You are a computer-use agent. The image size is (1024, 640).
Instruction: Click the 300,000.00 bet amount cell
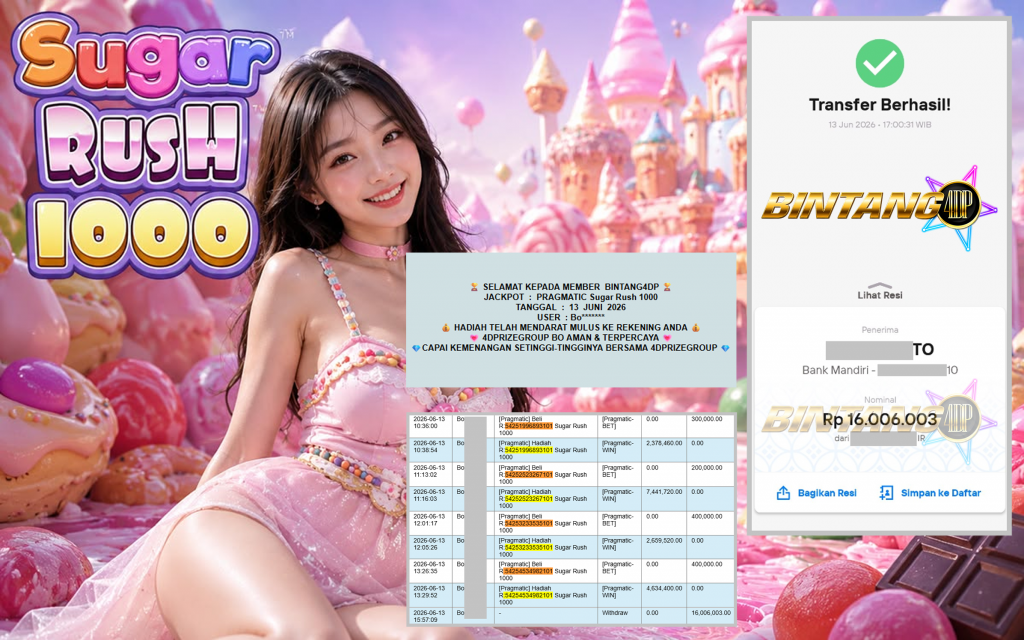pos(710,424)
